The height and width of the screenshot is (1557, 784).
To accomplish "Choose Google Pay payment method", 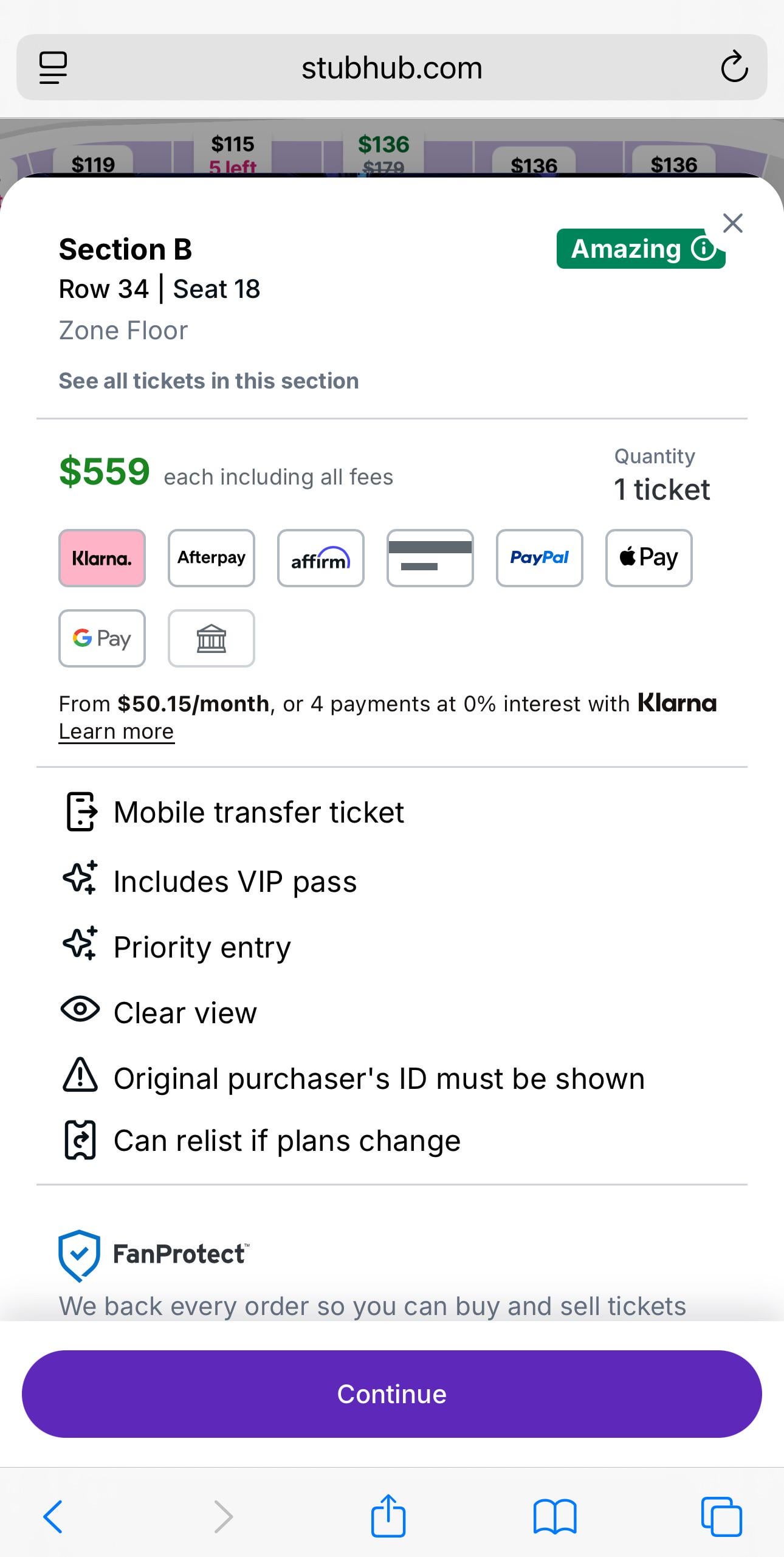I will click(x=101, y=638).
